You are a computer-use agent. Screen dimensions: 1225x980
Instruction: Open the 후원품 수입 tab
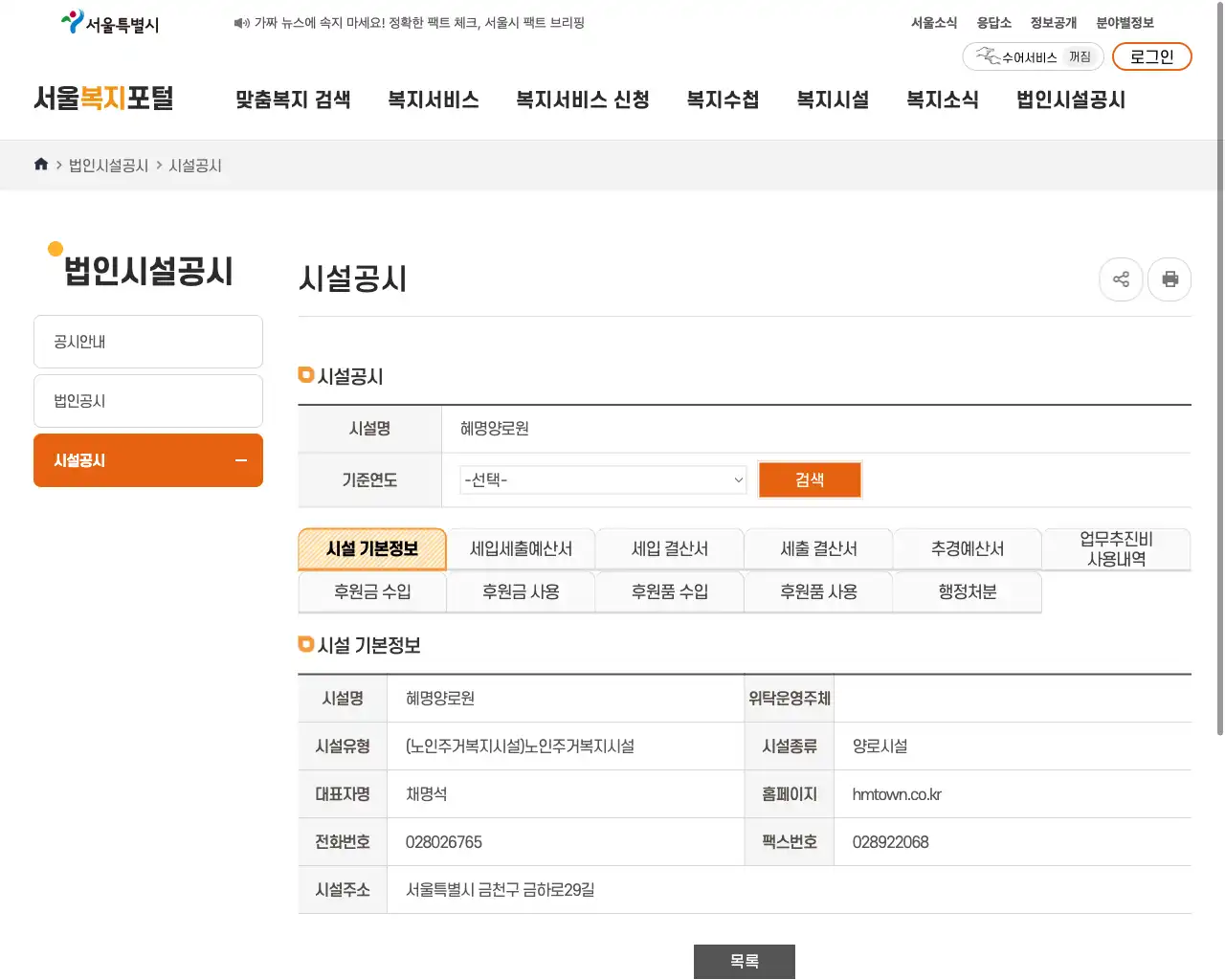point(670,592)
